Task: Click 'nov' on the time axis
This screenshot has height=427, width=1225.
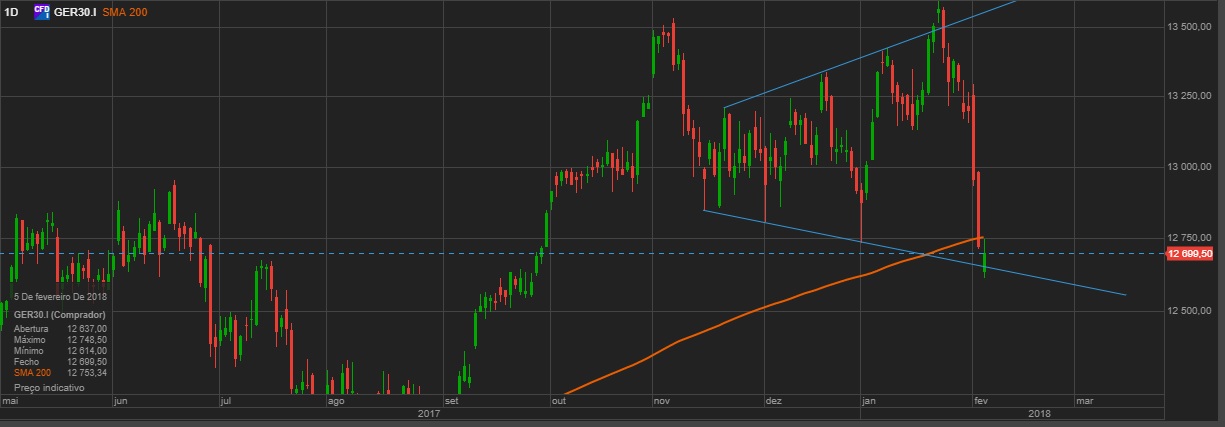Action: pyautogui.click(x=660, y=400)
